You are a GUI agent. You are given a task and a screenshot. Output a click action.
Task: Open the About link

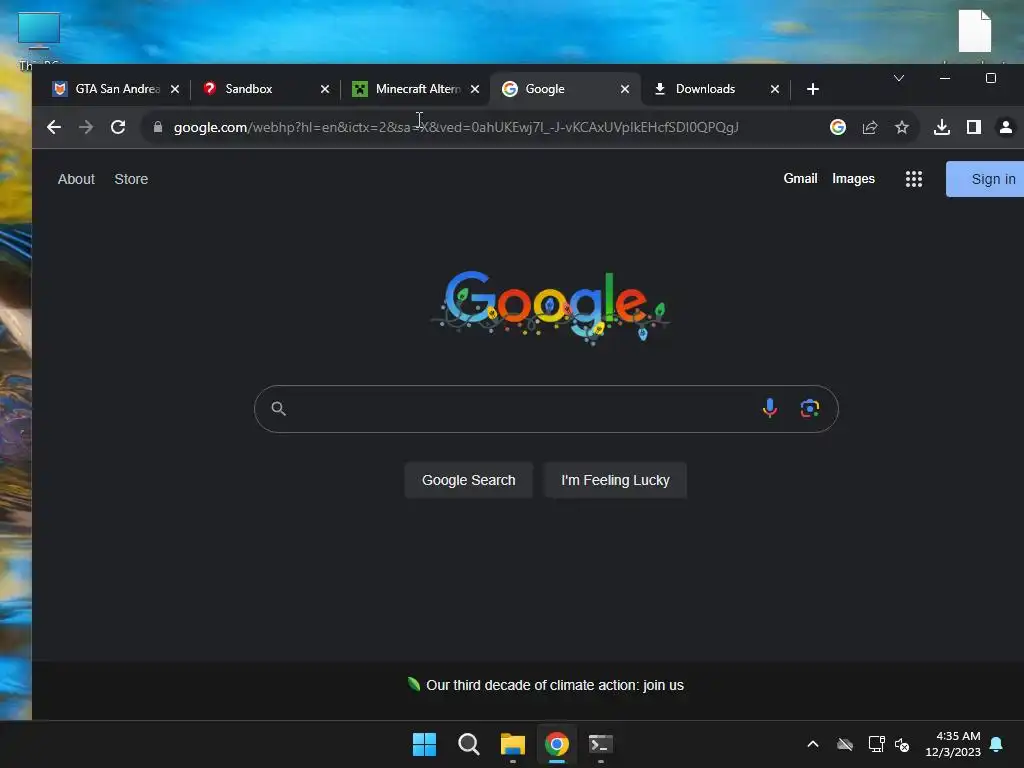point(76,179)
